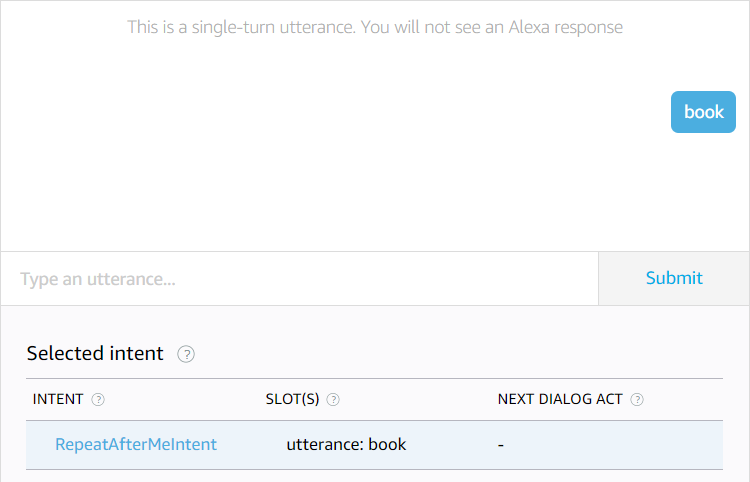
Task: Click the dash under Next Dialog Act
Action: click(500, 444)
